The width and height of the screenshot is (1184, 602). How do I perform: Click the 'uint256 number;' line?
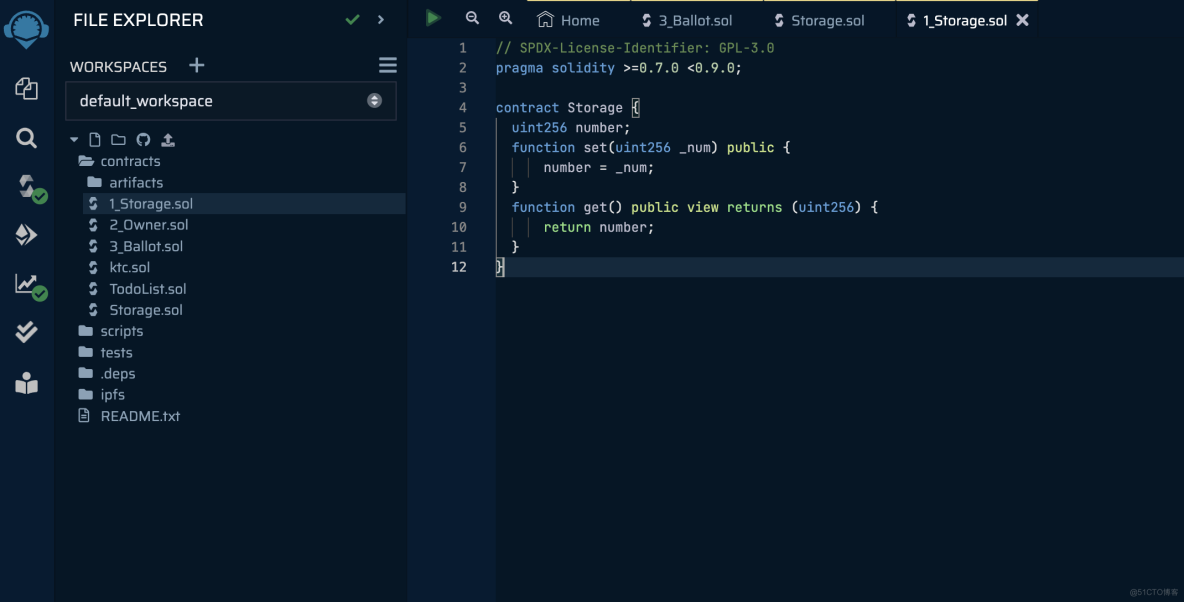point(571,128)
